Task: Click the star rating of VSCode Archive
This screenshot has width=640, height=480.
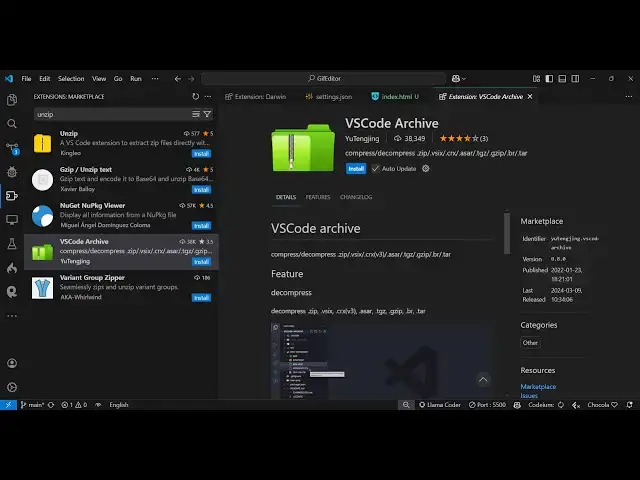Action: click(x=464, y=139)
